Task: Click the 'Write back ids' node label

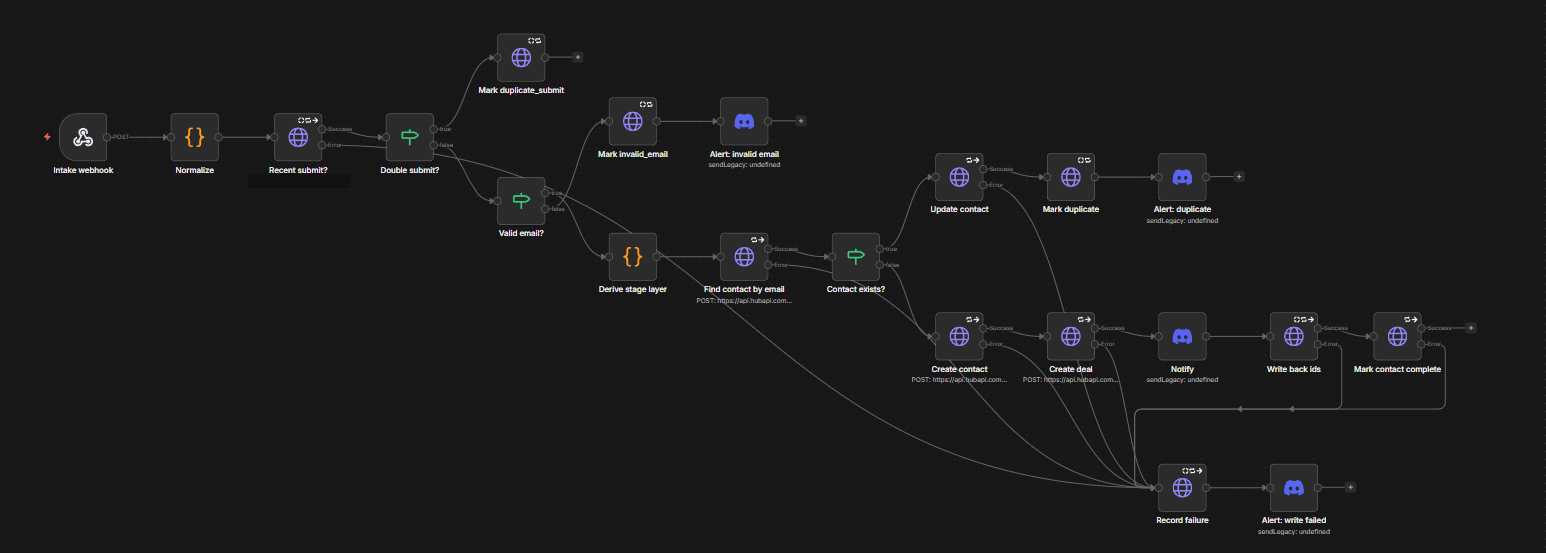Action: [1294, 369]
